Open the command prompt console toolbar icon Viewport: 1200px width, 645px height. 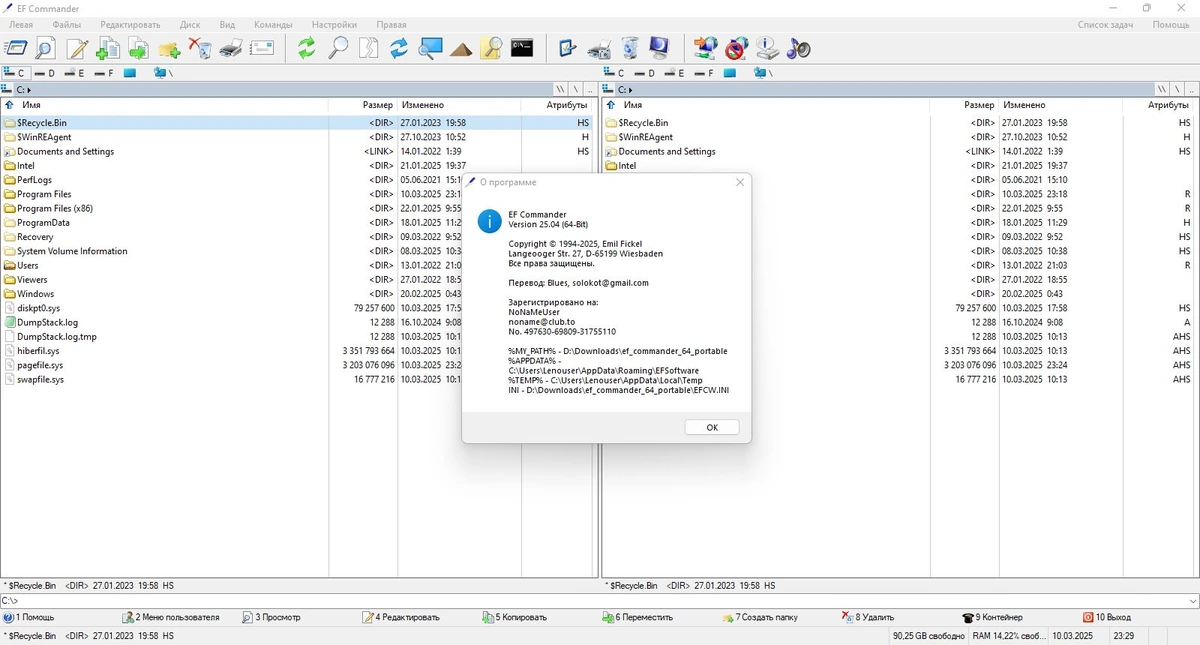tap(522, 47)
